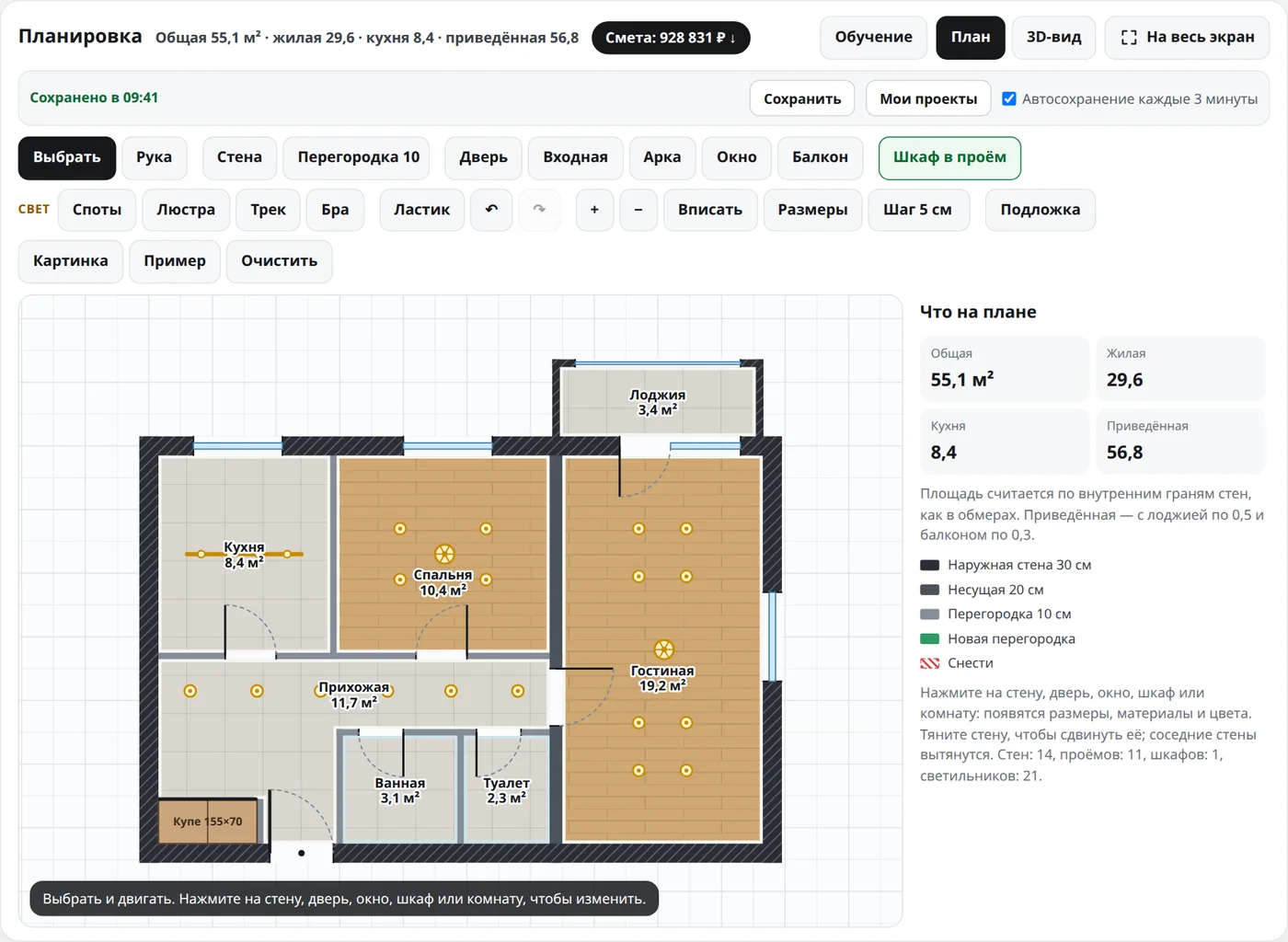
Task: Select the Споты light tool
Action: (x=98, y=210)
